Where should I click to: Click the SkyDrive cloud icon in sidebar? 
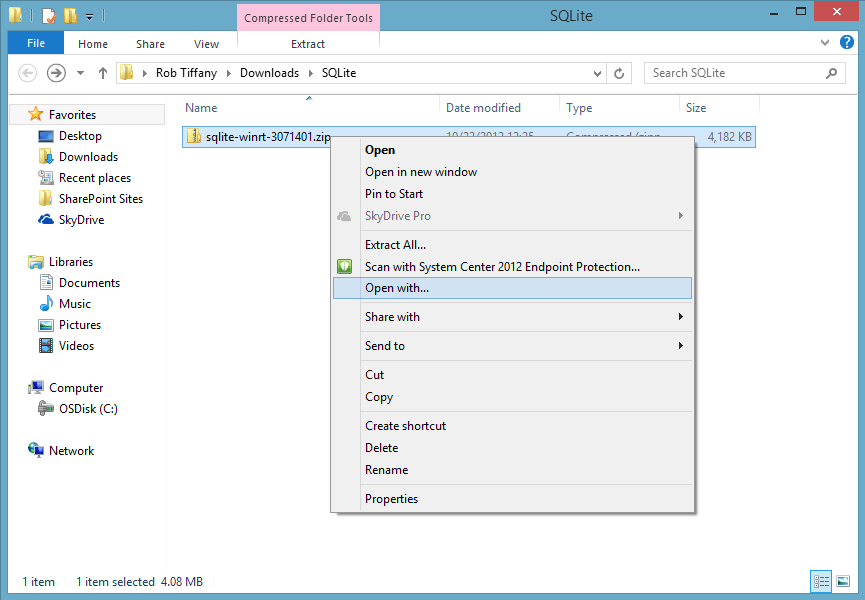(x=46, y=219)
